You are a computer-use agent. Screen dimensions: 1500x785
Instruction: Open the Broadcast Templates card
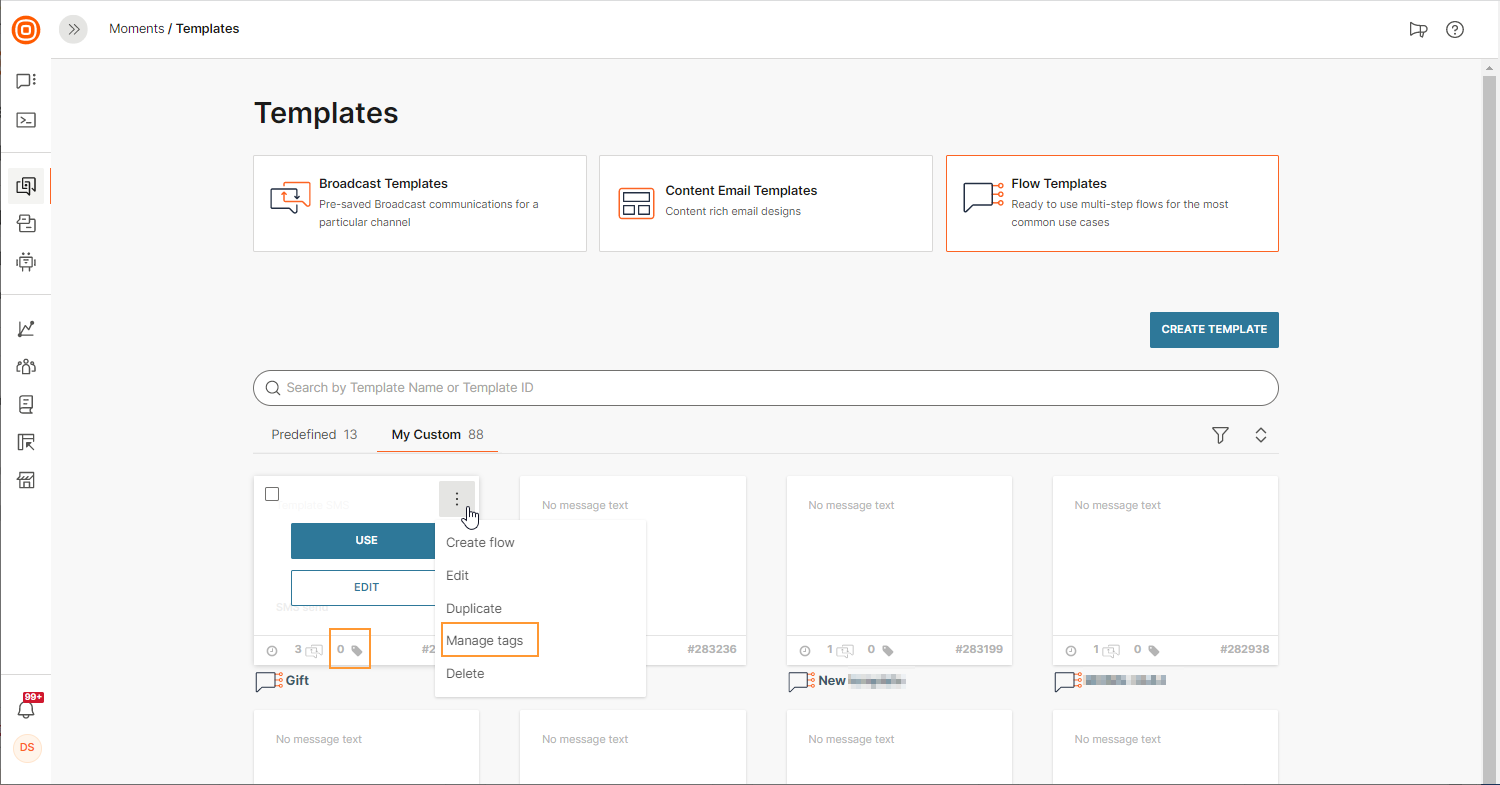[420, 203]
